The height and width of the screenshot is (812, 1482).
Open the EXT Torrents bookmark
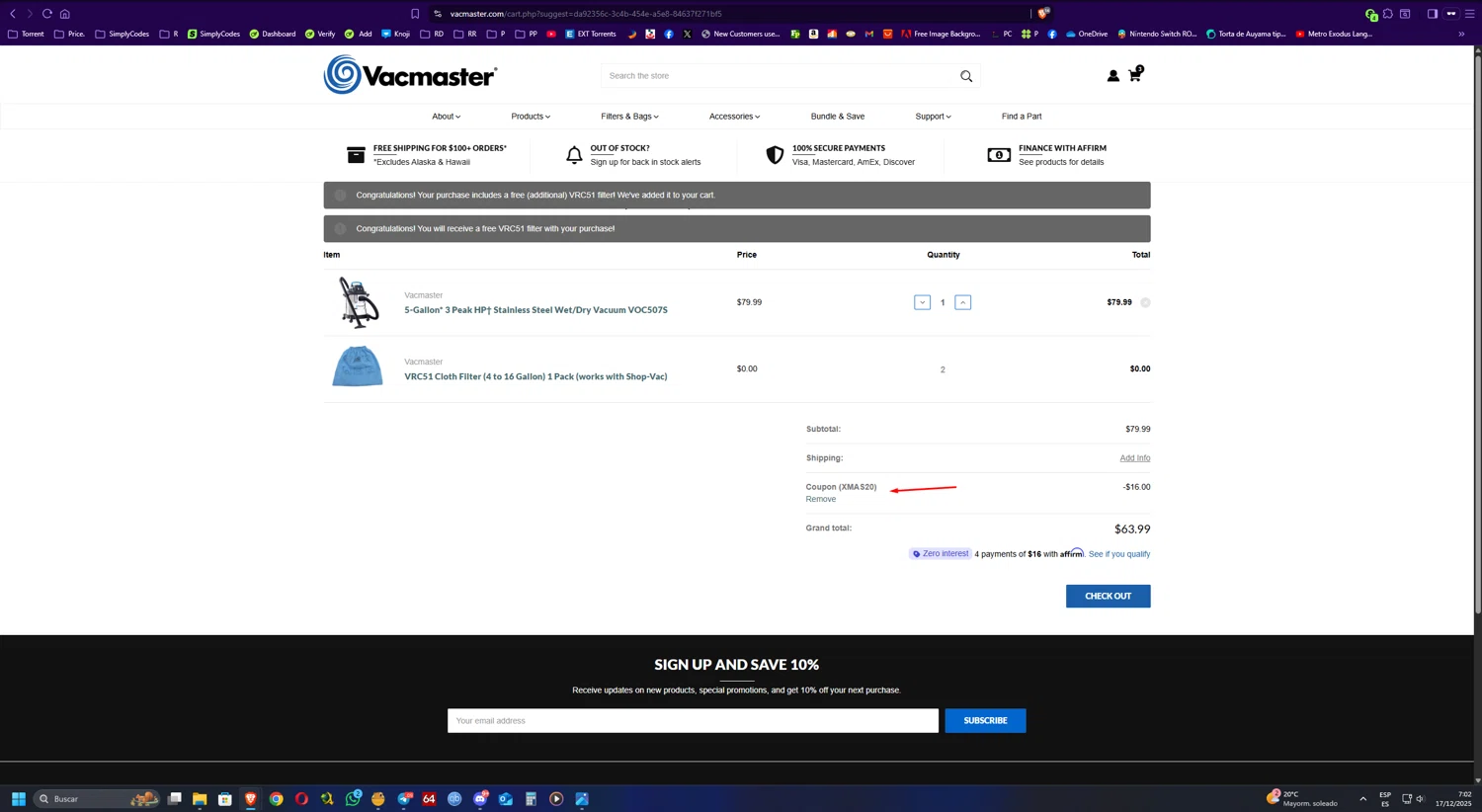pos(591,34)
